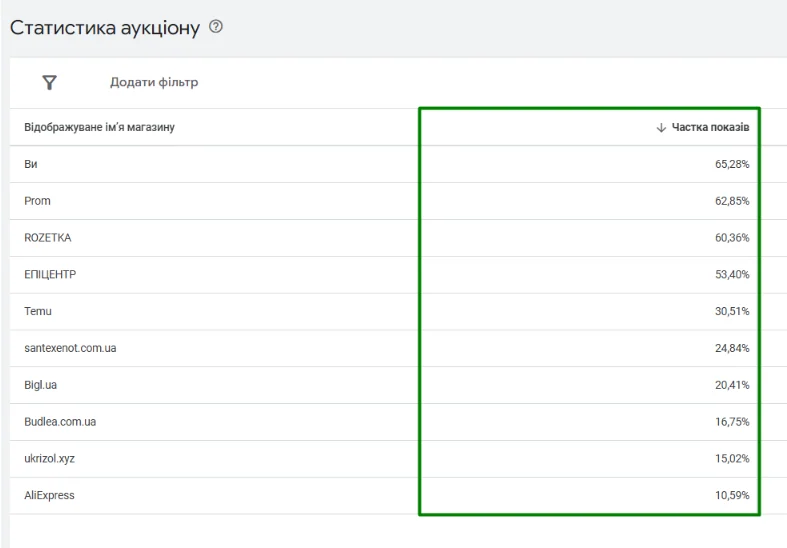The width and height of the screenshot is (787, 548).
Task: Sort by Частка показів descending arrow
Action: click(x=661, y=127)
